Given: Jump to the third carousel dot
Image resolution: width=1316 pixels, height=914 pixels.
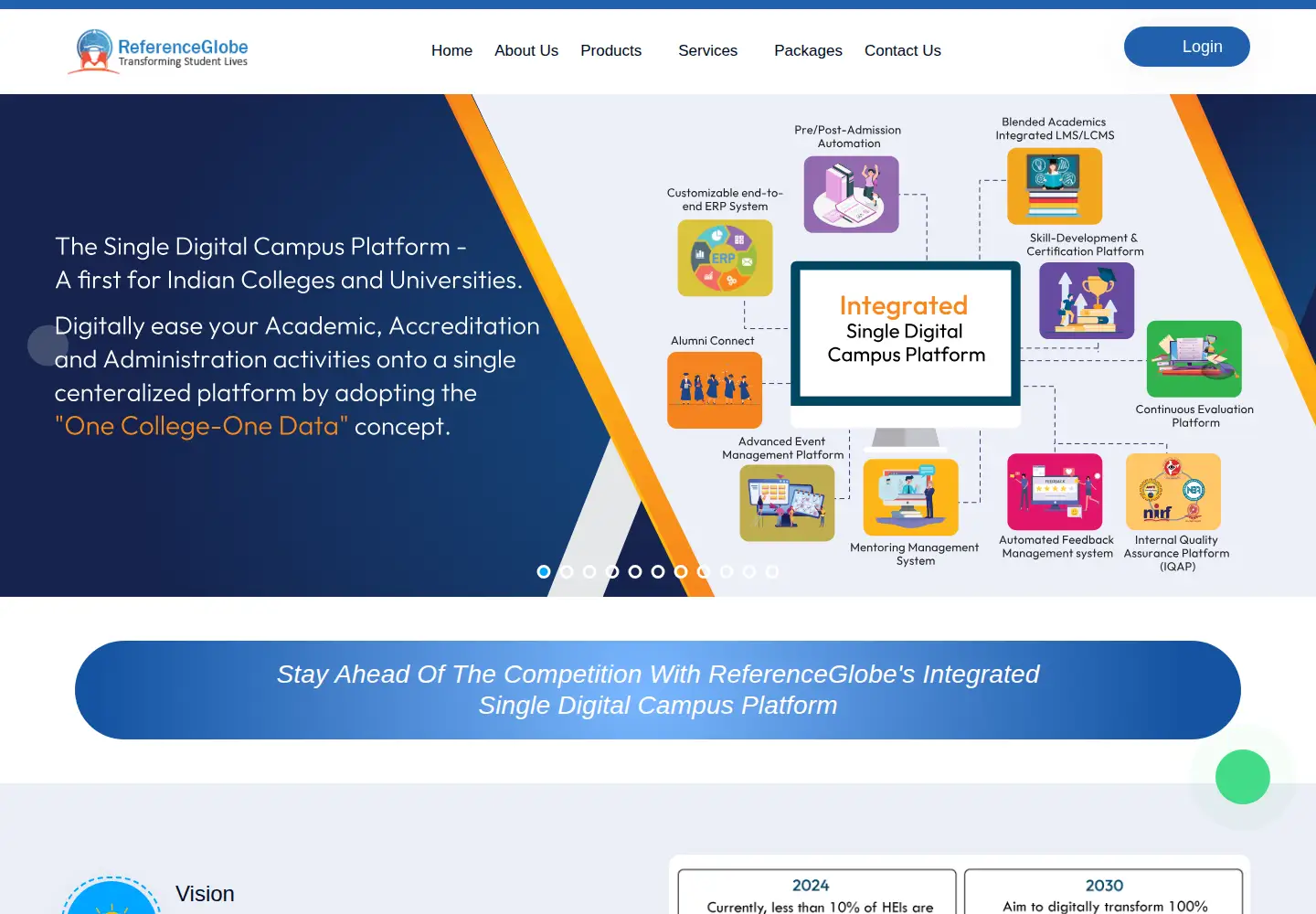Looking at the screenshot, I should pos(589,571).
